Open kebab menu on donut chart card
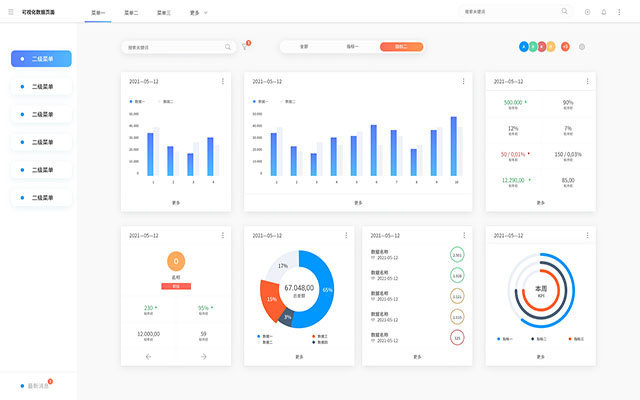 coord(344,236)
